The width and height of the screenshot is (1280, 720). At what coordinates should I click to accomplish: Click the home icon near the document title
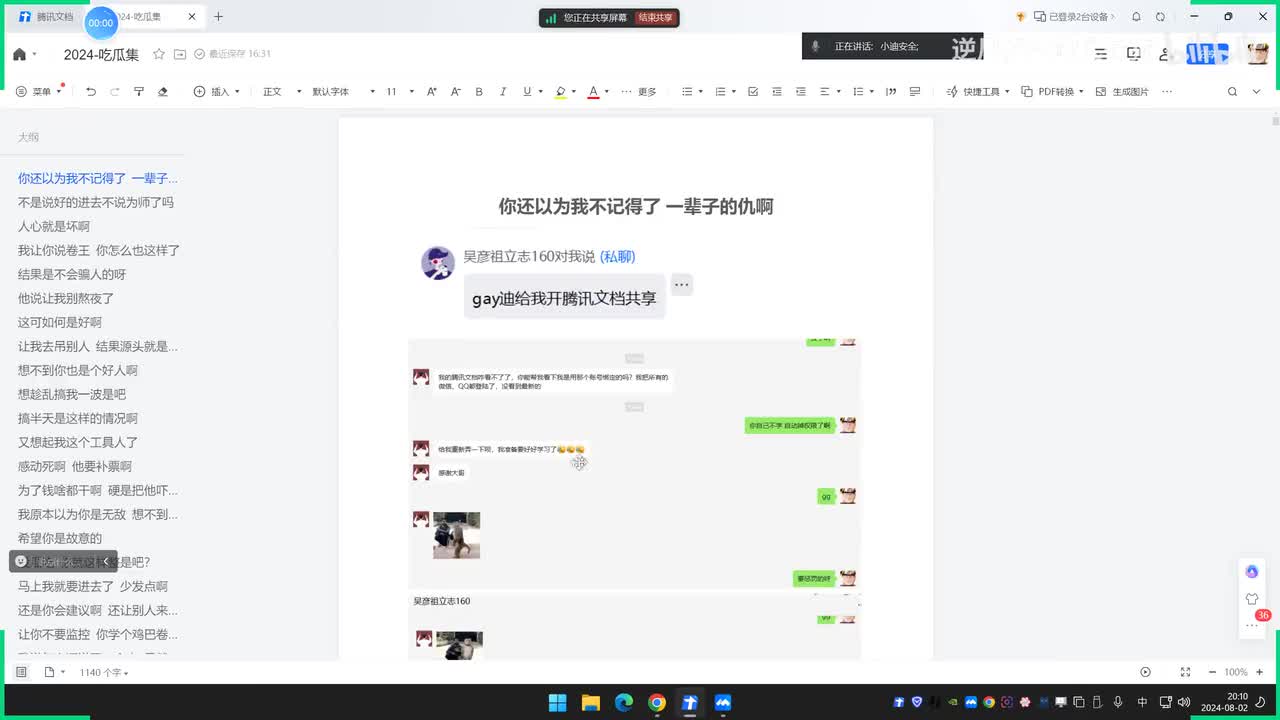point(19,54)
